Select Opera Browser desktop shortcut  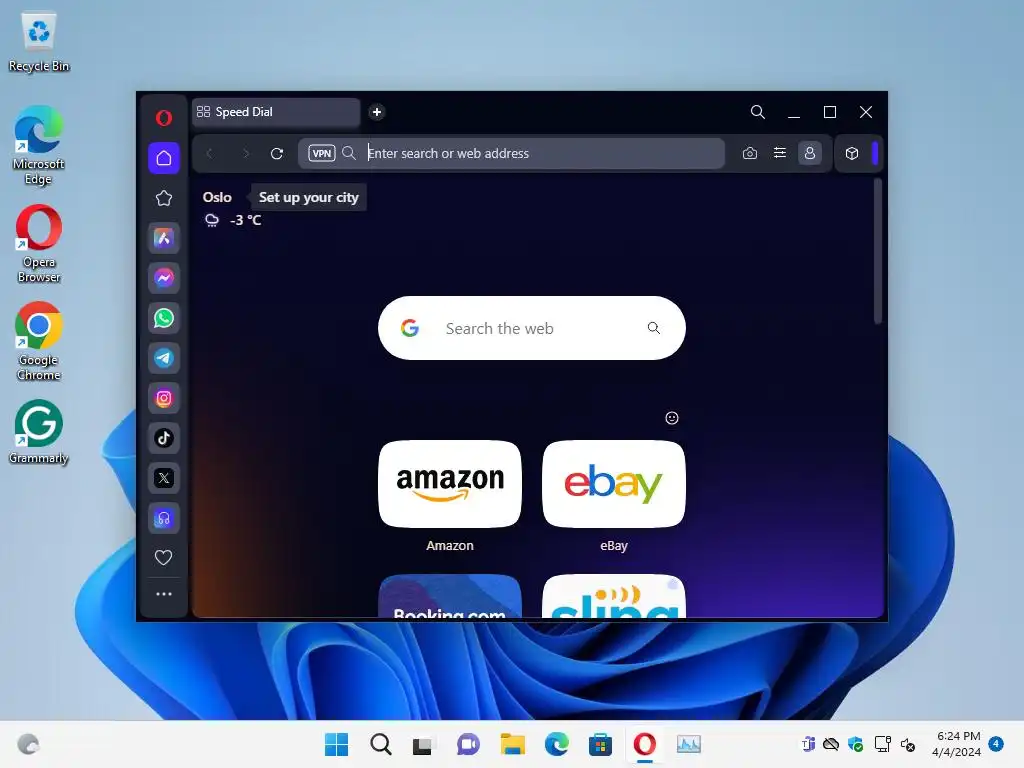(x=39, y=244)
